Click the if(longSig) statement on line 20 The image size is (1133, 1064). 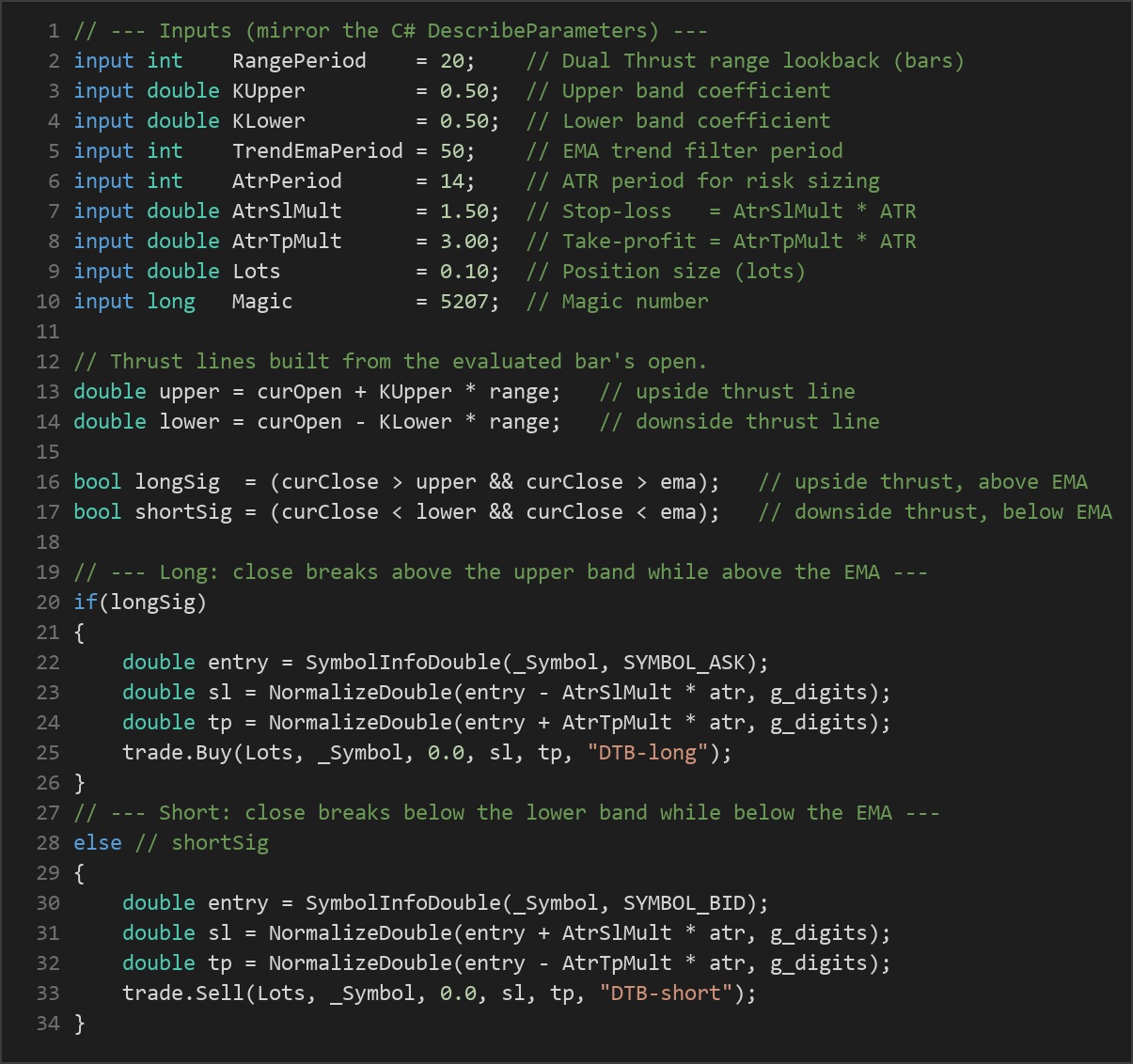pyautogui.click(x=140, y=602)
